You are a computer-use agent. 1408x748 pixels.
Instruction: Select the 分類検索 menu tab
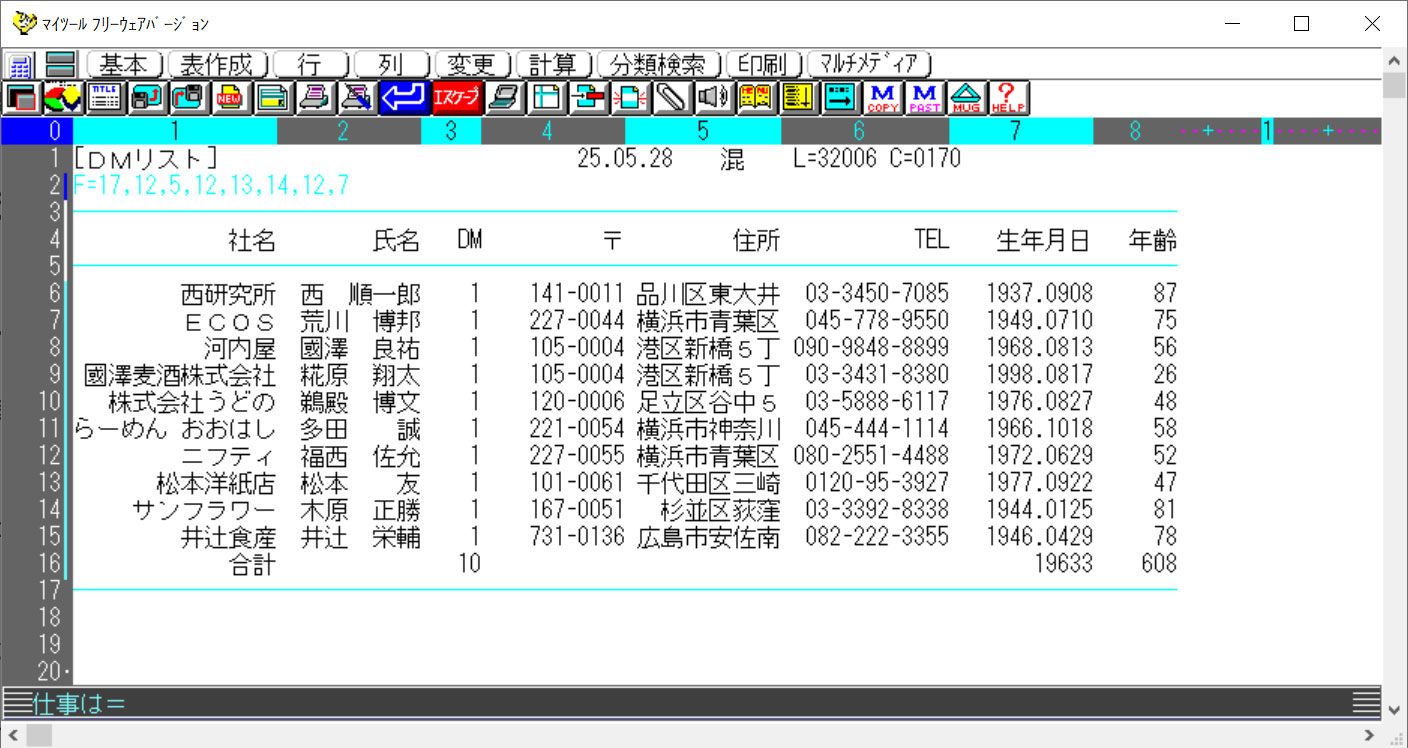[x=658, y=65]
